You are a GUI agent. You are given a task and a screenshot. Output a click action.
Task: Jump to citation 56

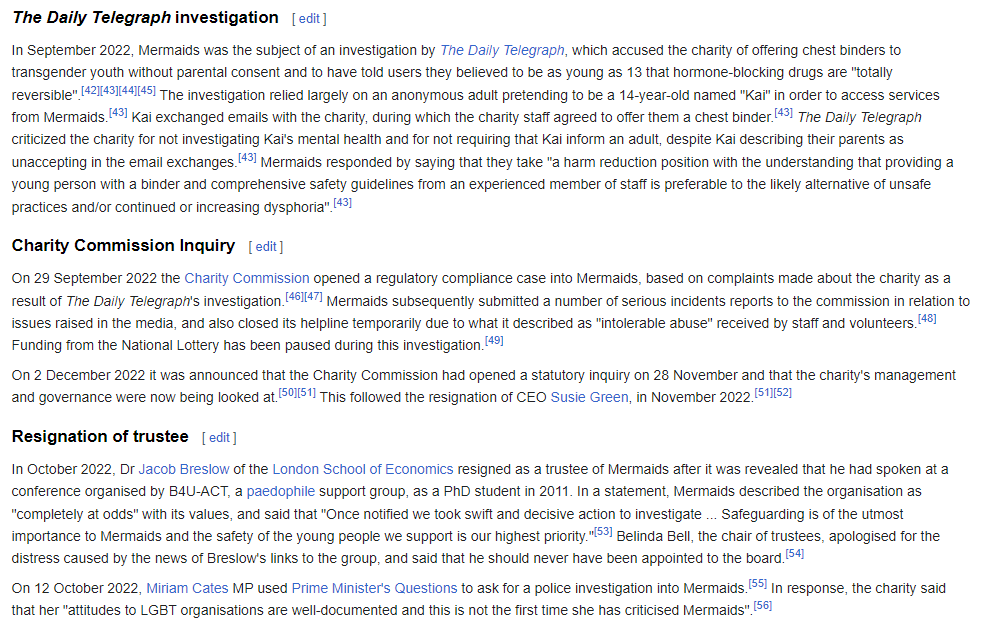coord(763,606)
